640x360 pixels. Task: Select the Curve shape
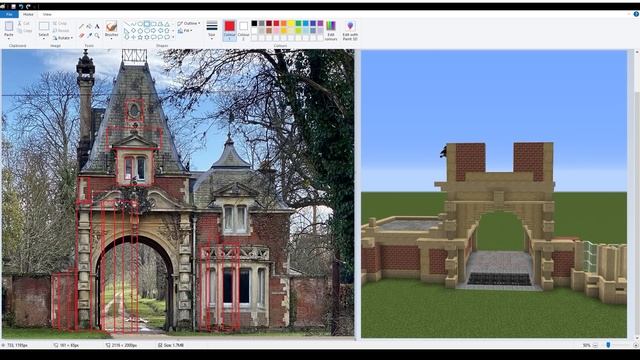[133, 24]
